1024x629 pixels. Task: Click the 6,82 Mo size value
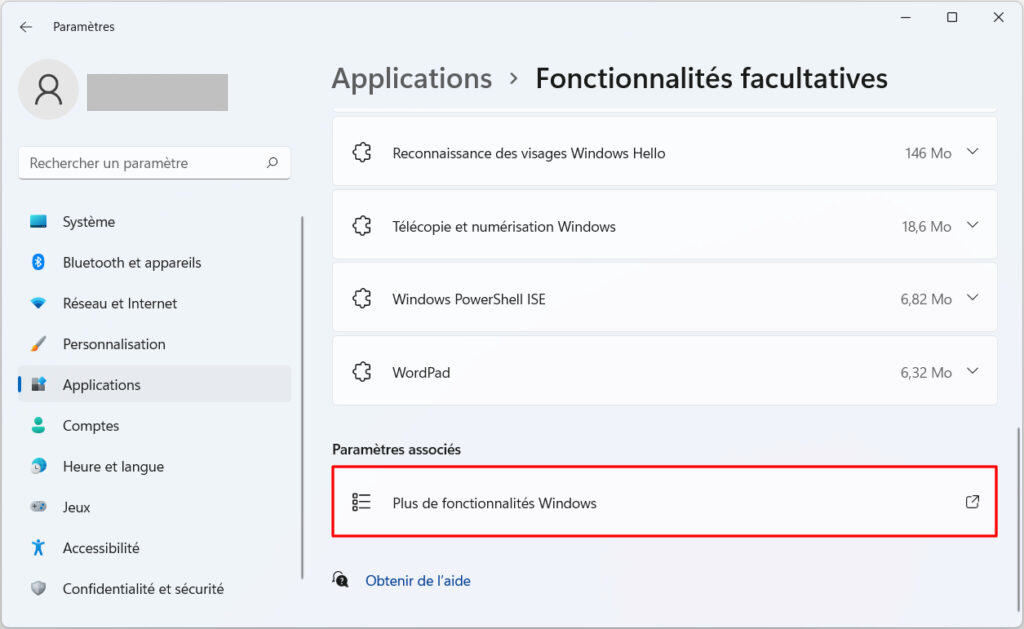(926, 299)
